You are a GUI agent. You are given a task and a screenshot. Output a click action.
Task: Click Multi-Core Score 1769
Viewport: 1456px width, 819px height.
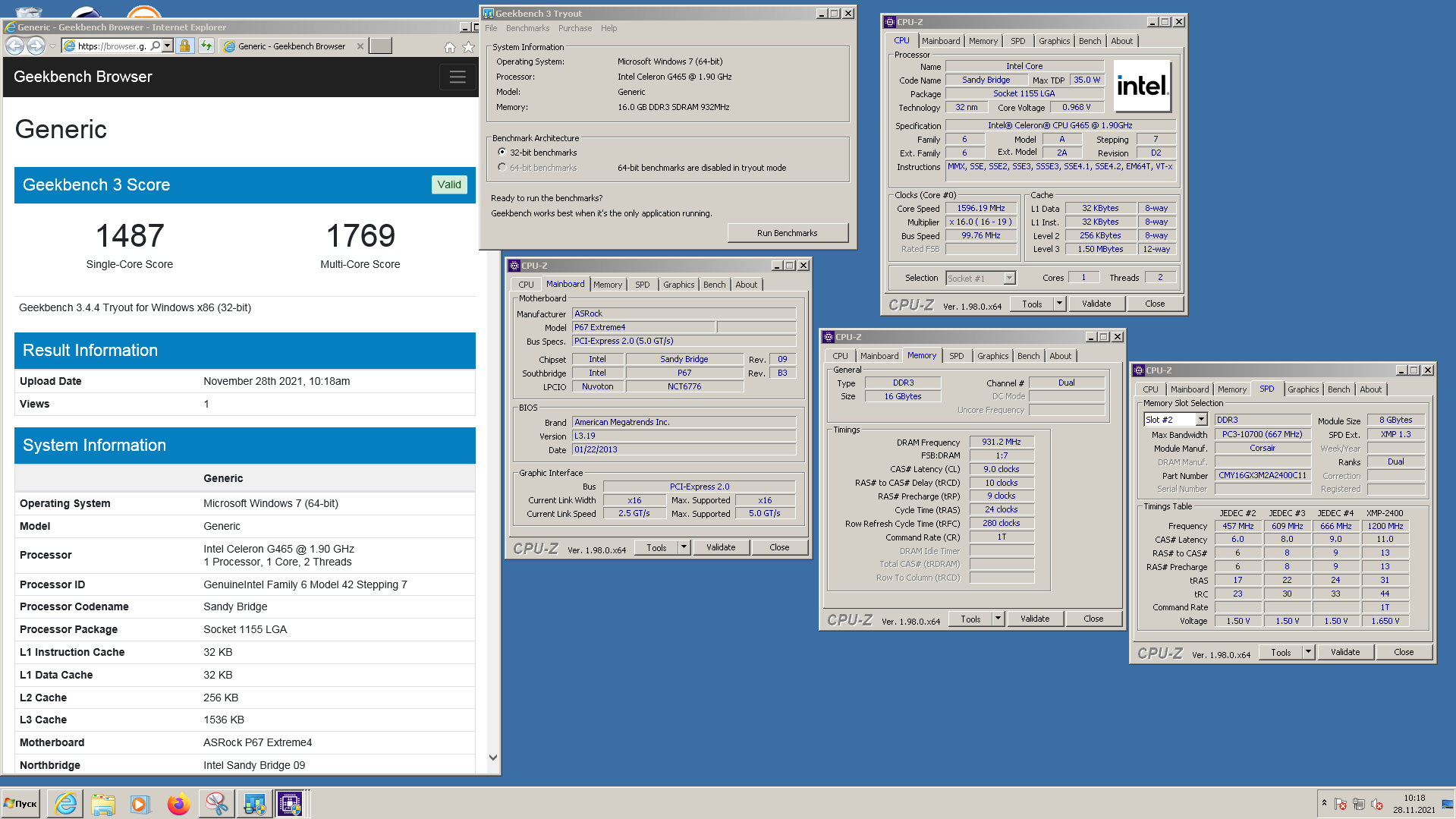360,235
